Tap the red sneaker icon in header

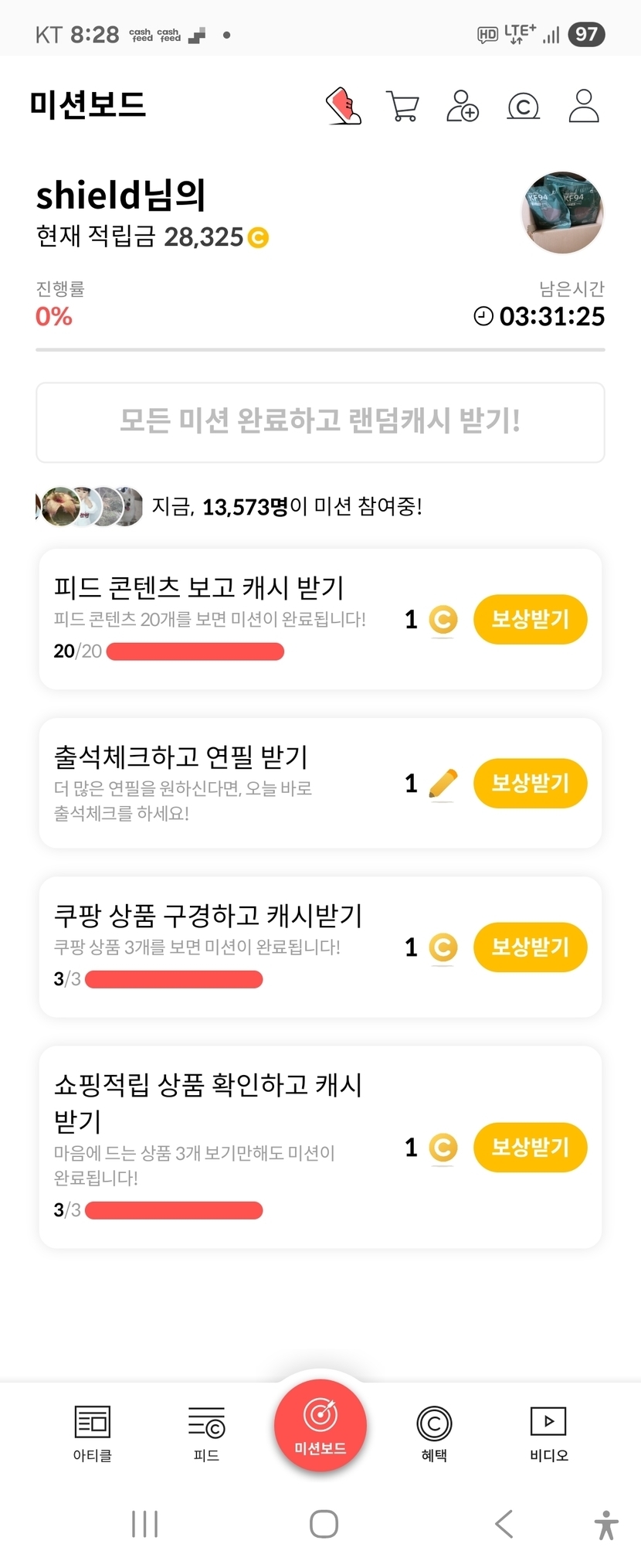pyautogui.click(x=344, y=106)
